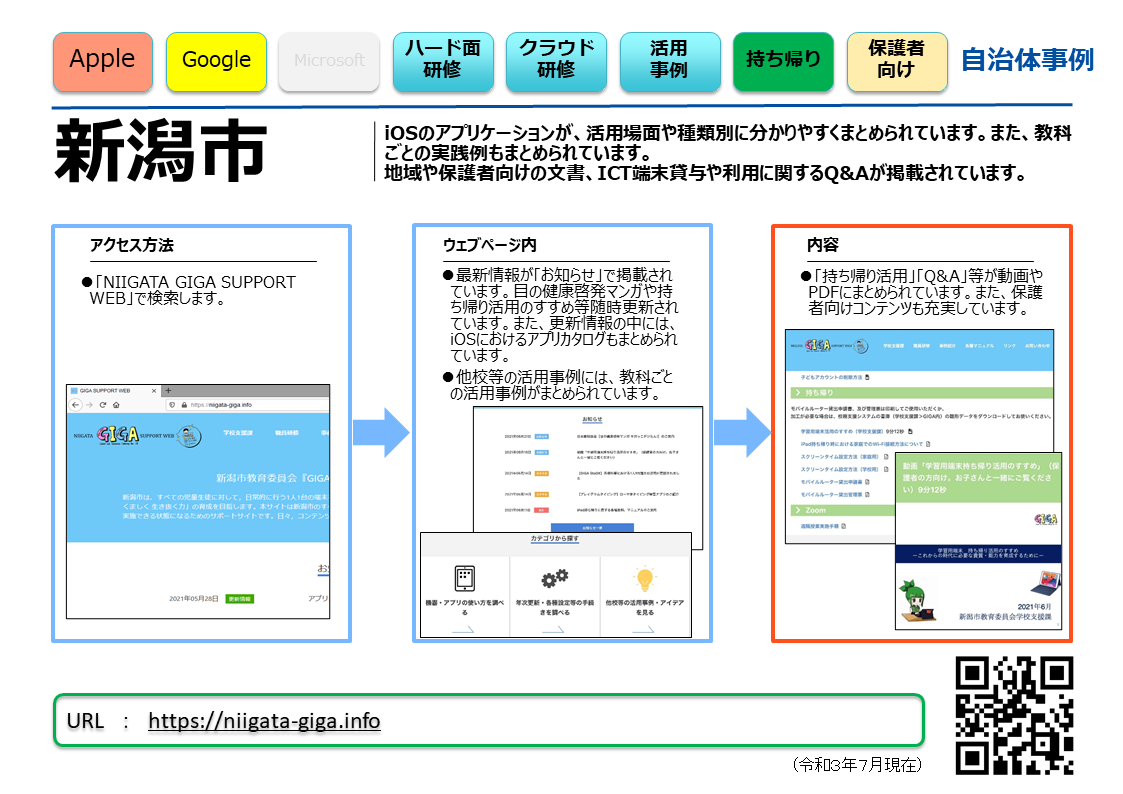
Task: Click the green 持ち帰り button
Action: coord(783,61)
